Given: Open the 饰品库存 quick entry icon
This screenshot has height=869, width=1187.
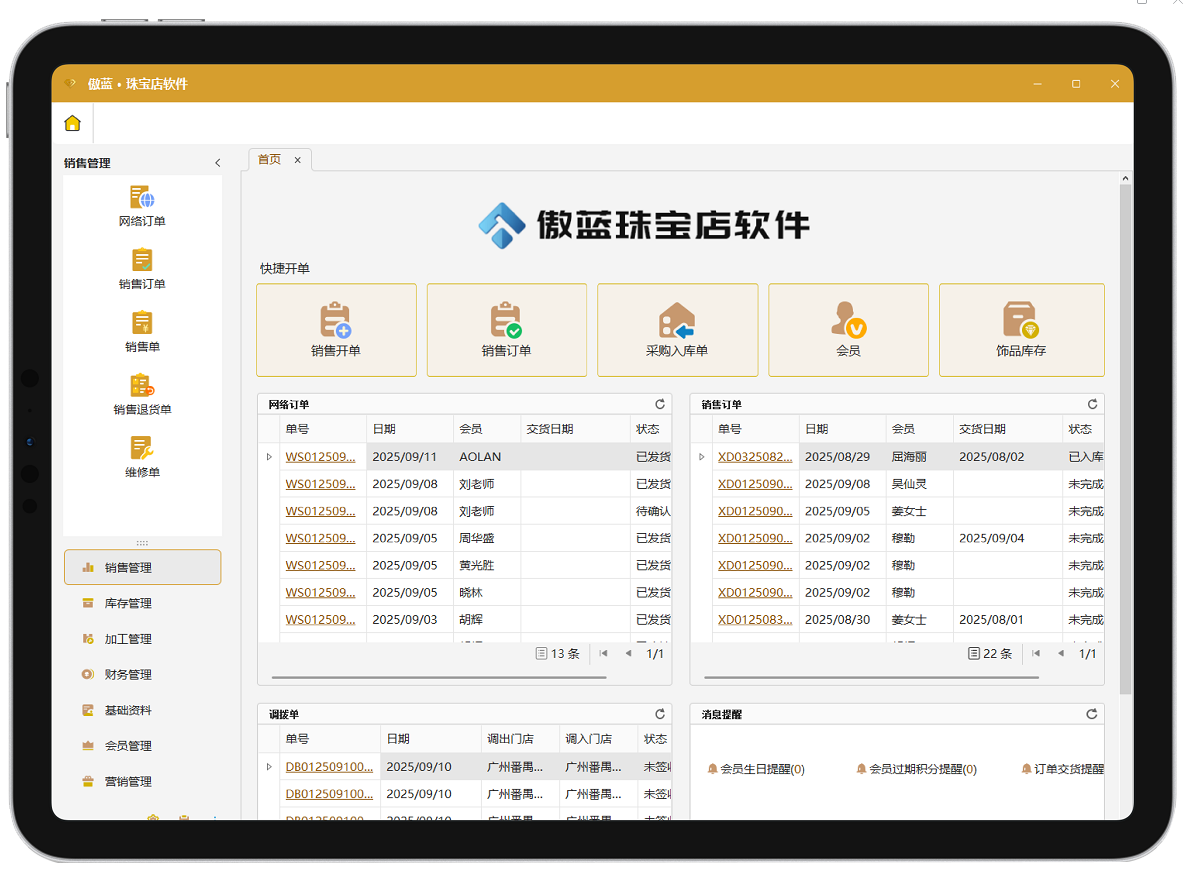Looking at the screenshot, I should coord(1020,330).
